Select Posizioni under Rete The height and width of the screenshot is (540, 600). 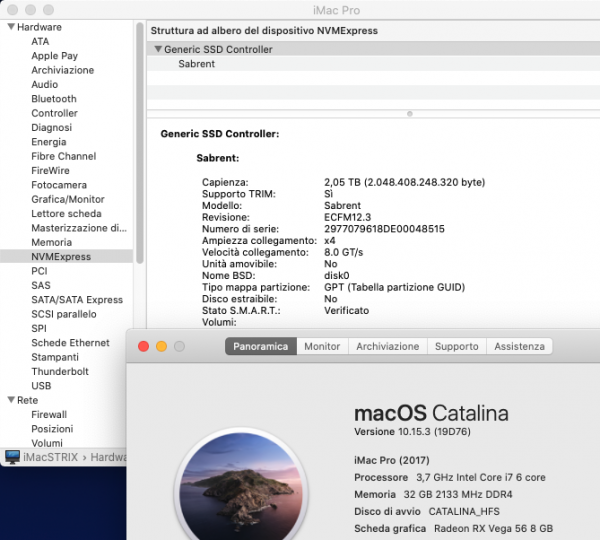click(52, 429)
